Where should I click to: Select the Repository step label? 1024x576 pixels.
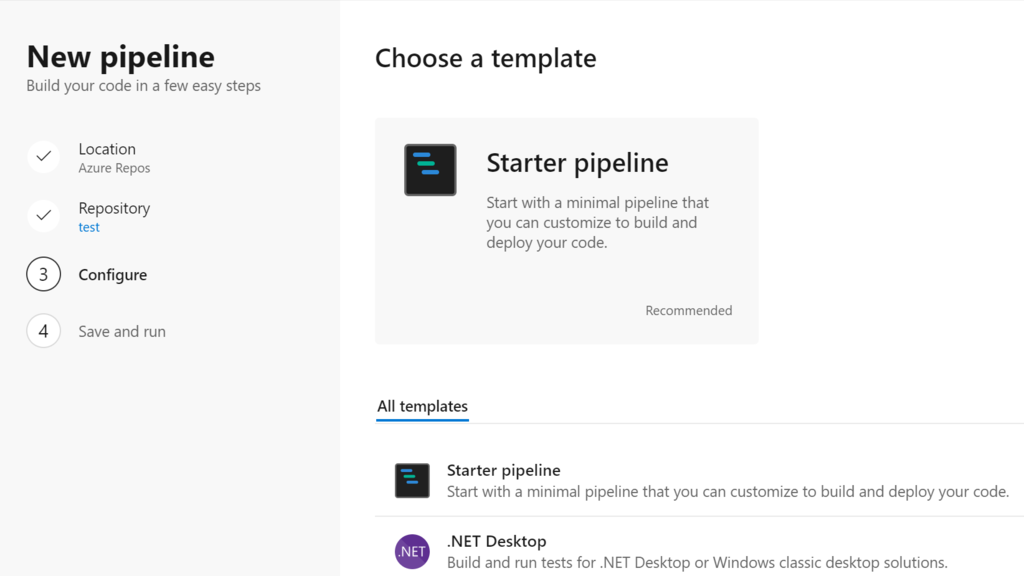click(114, 208)
